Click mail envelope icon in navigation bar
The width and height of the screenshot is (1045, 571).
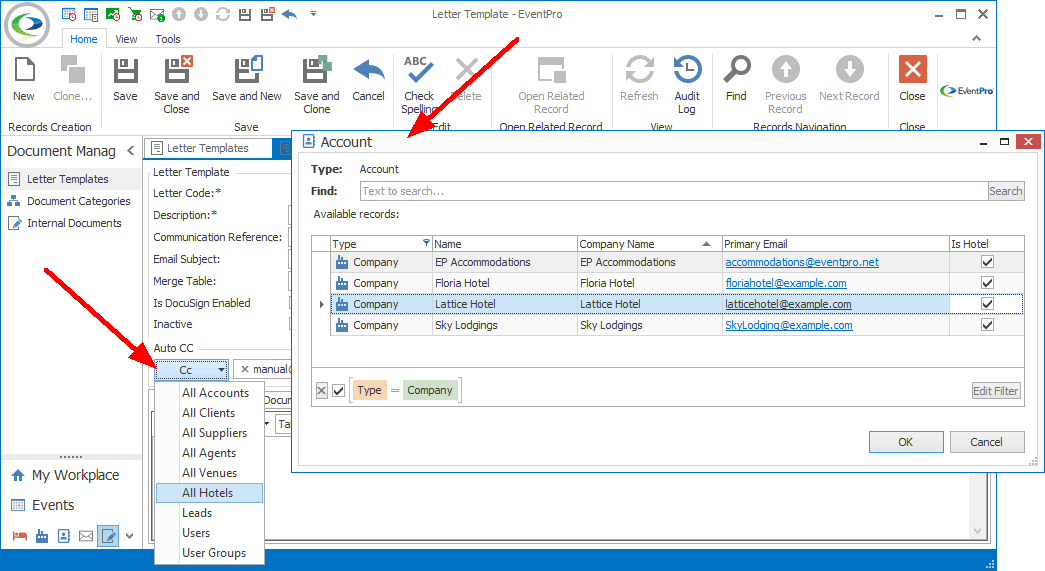(86, 536)
